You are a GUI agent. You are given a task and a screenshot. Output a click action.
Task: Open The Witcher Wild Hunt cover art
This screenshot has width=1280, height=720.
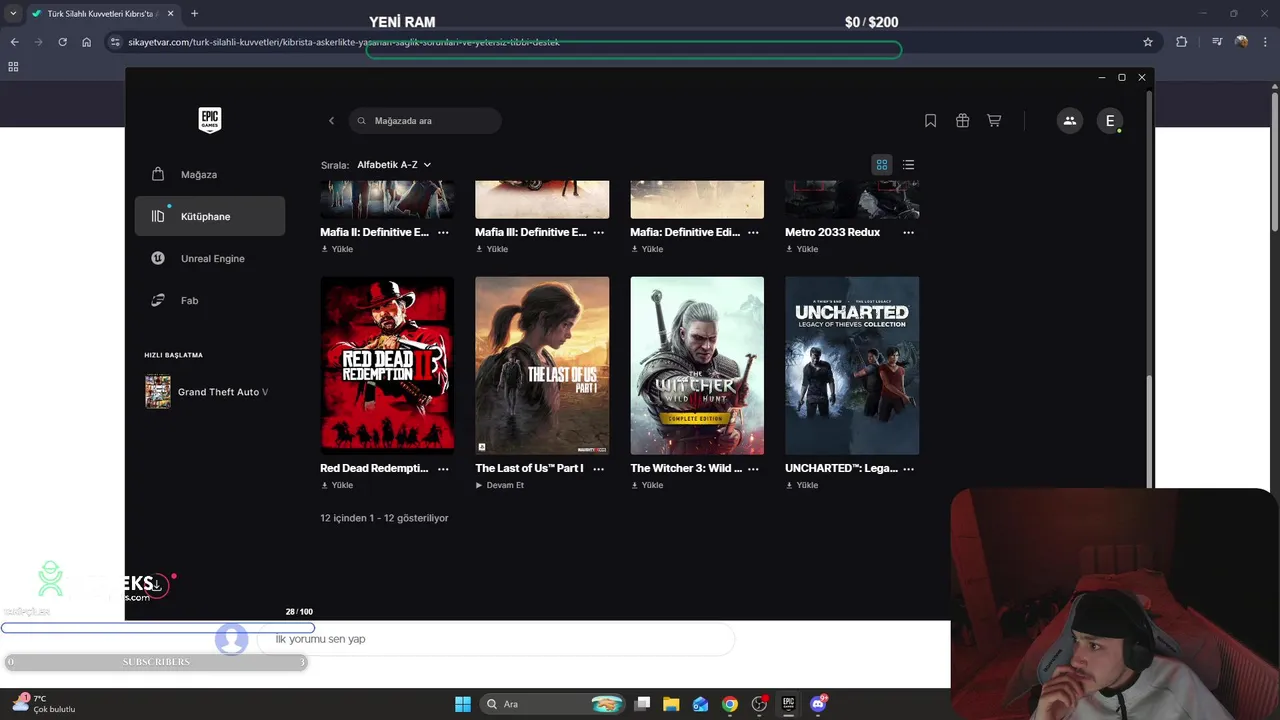[x=697, y=366]
